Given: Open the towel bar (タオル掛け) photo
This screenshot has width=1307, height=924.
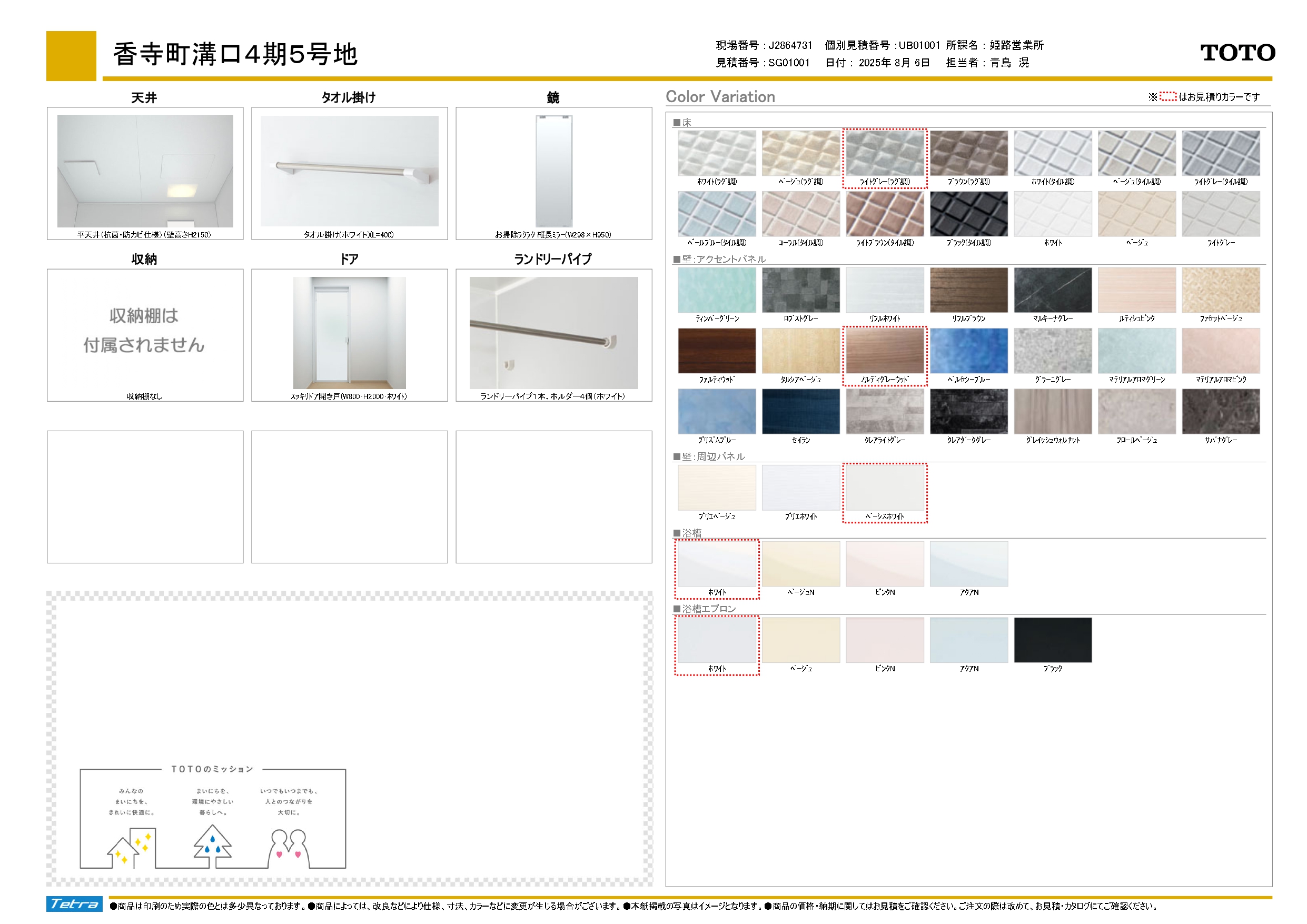Looking at the screenshot, I should click(x=349, y=171).
